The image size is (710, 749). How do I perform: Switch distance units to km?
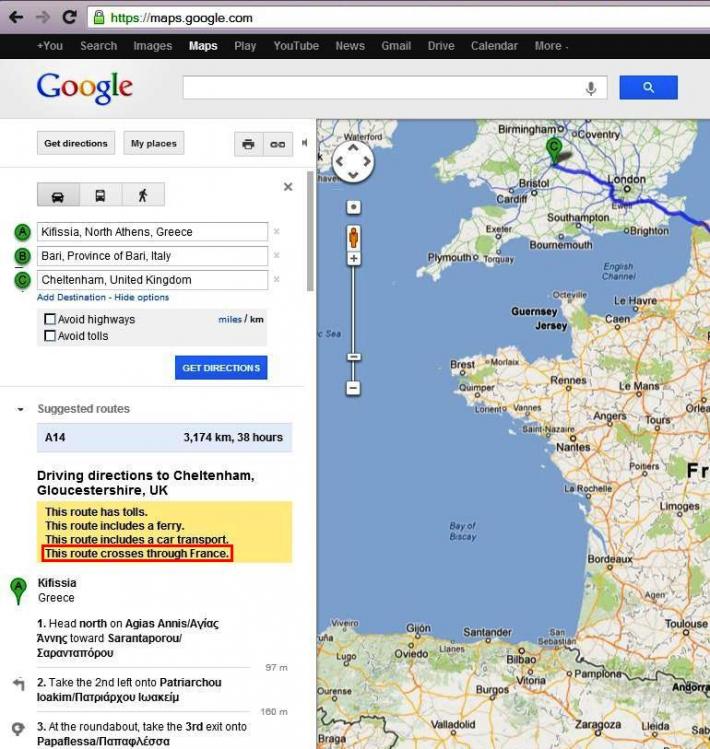257,319
